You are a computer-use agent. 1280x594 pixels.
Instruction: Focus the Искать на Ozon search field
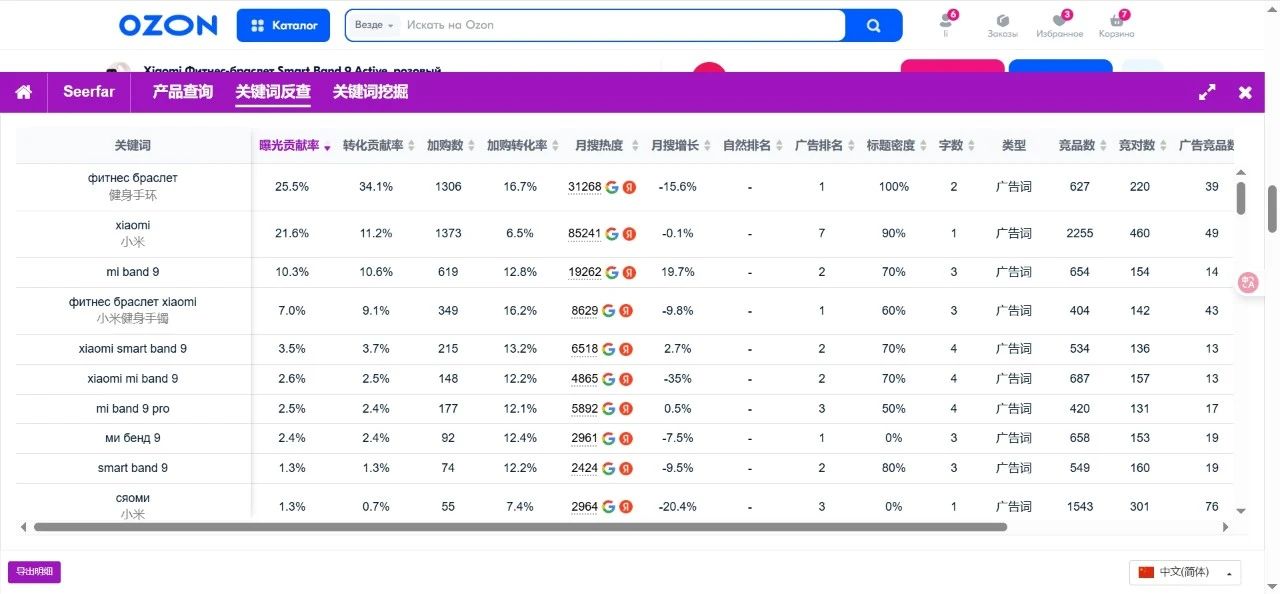[x=622, y=25]
